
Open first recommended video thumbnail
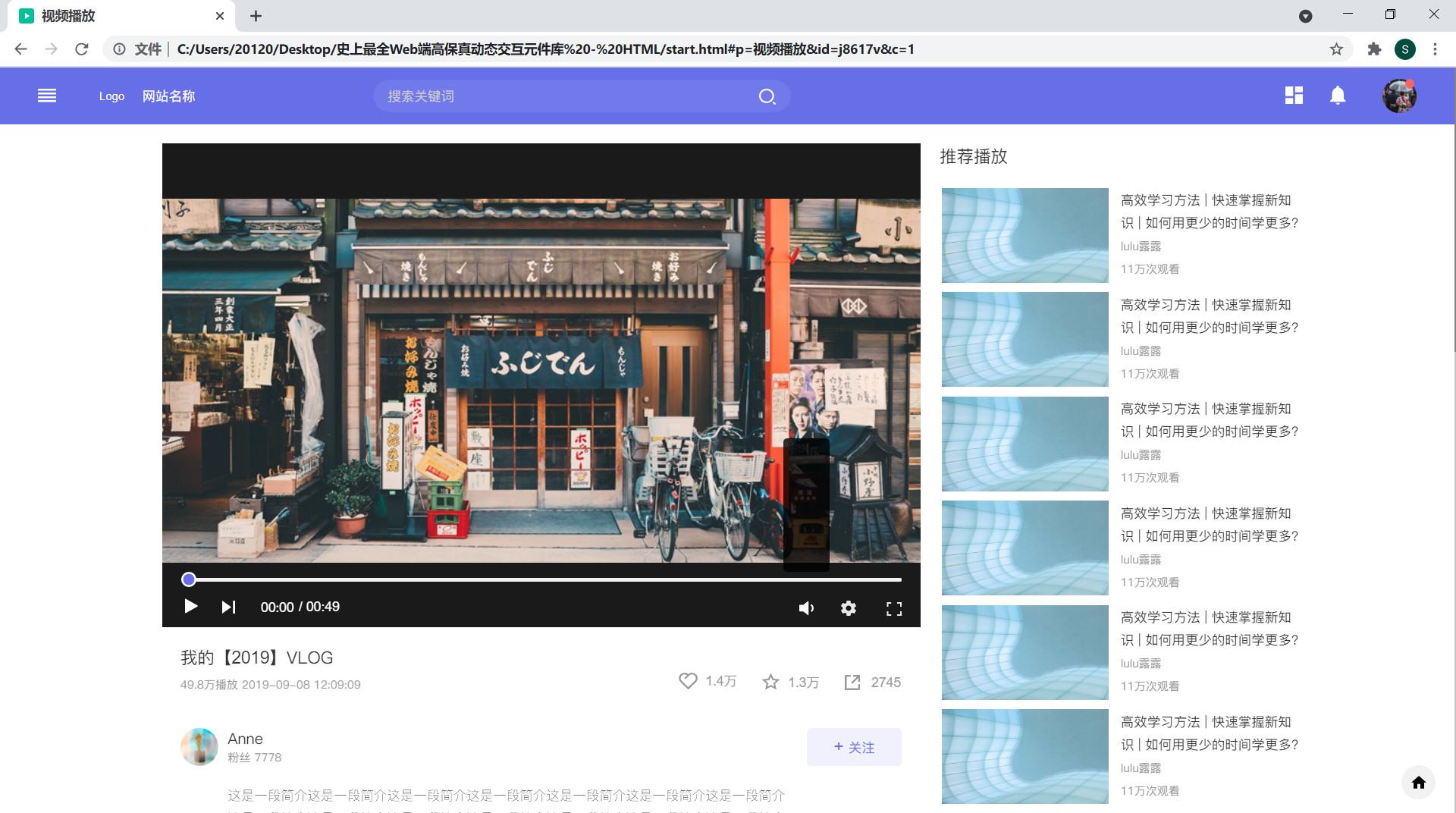tap(1025, 235)
